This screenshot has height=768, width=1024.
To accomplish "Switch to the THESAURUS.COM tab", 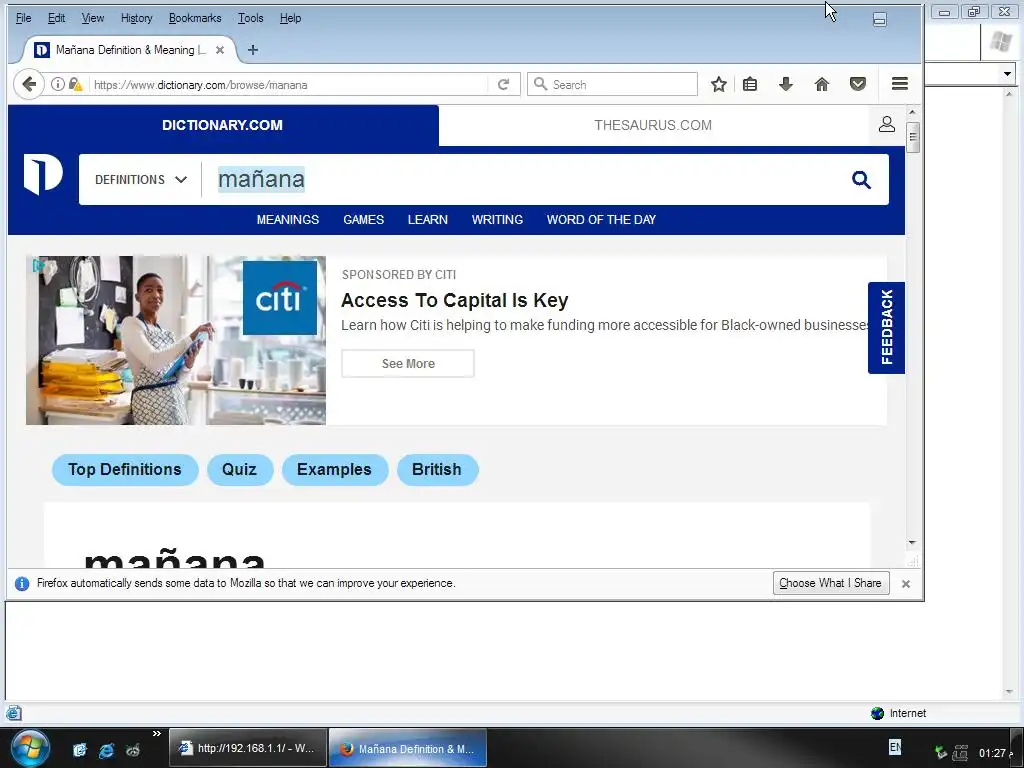I will tap(653, 125).
